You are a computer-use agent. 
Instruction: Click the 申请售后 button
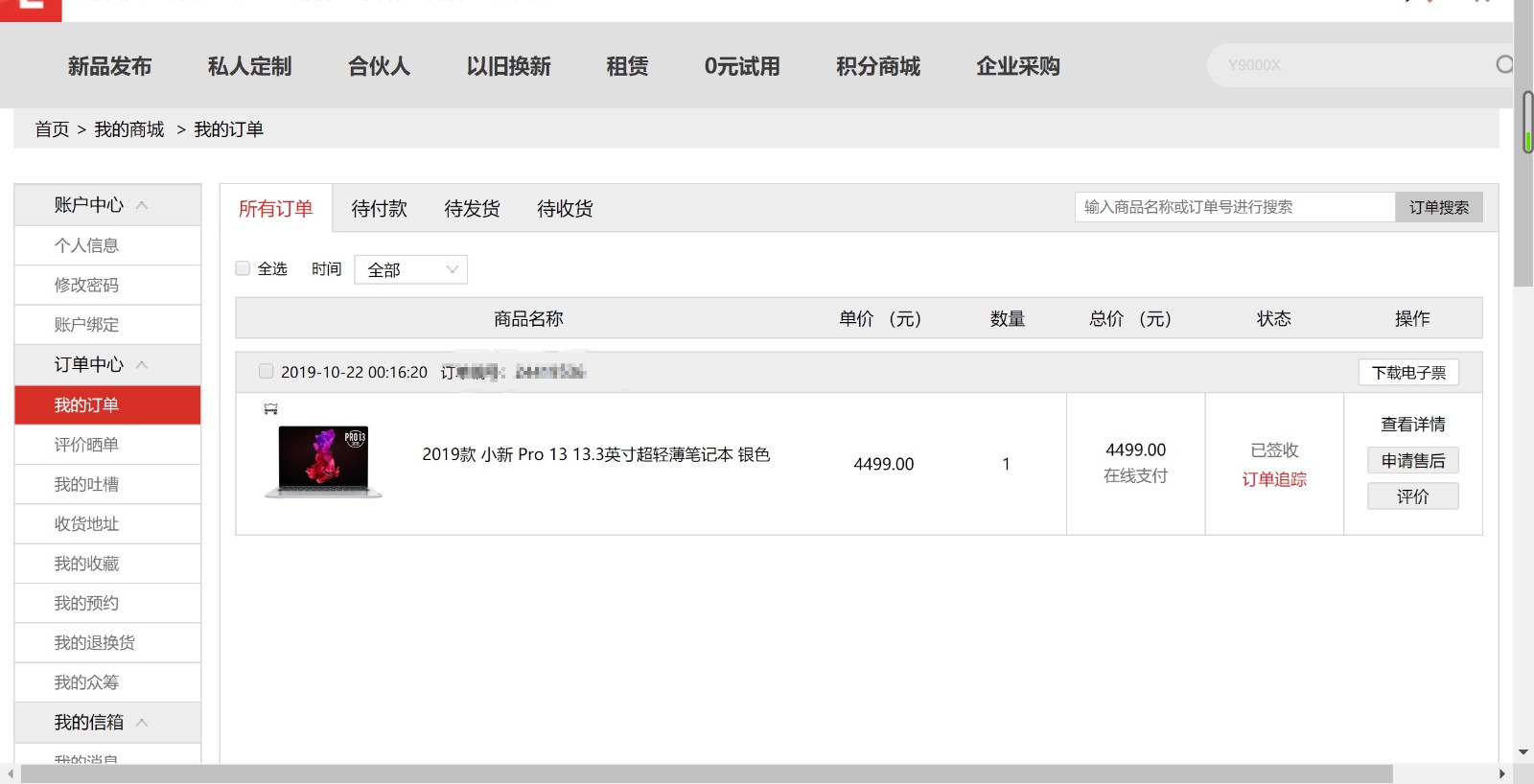pyautogui.click(x=1413, y=460)
